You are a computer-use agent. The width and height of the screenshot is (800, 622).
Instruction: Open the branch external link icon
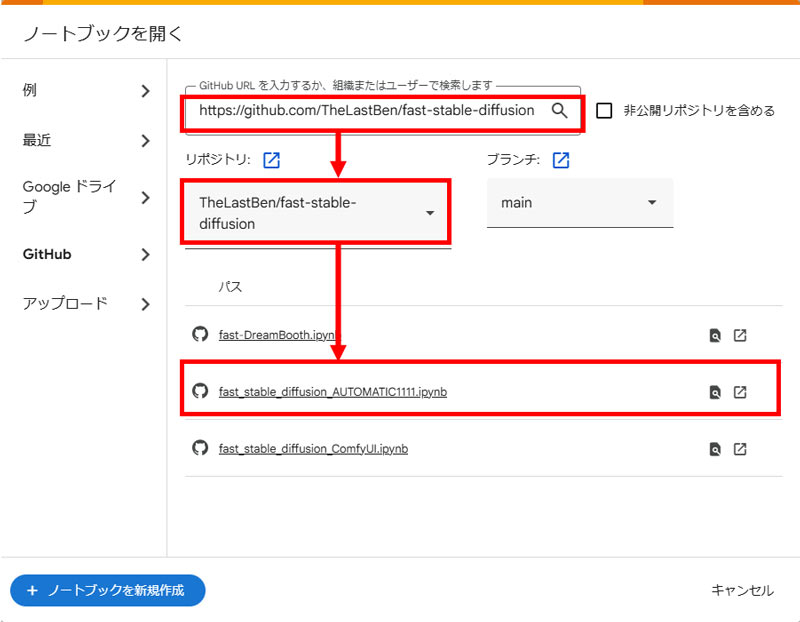click(x=561, y=160)
